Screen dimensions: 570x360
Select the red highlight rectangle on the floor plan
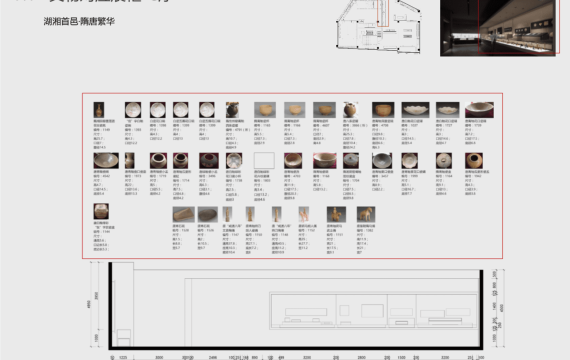click(x=383, y=13)
